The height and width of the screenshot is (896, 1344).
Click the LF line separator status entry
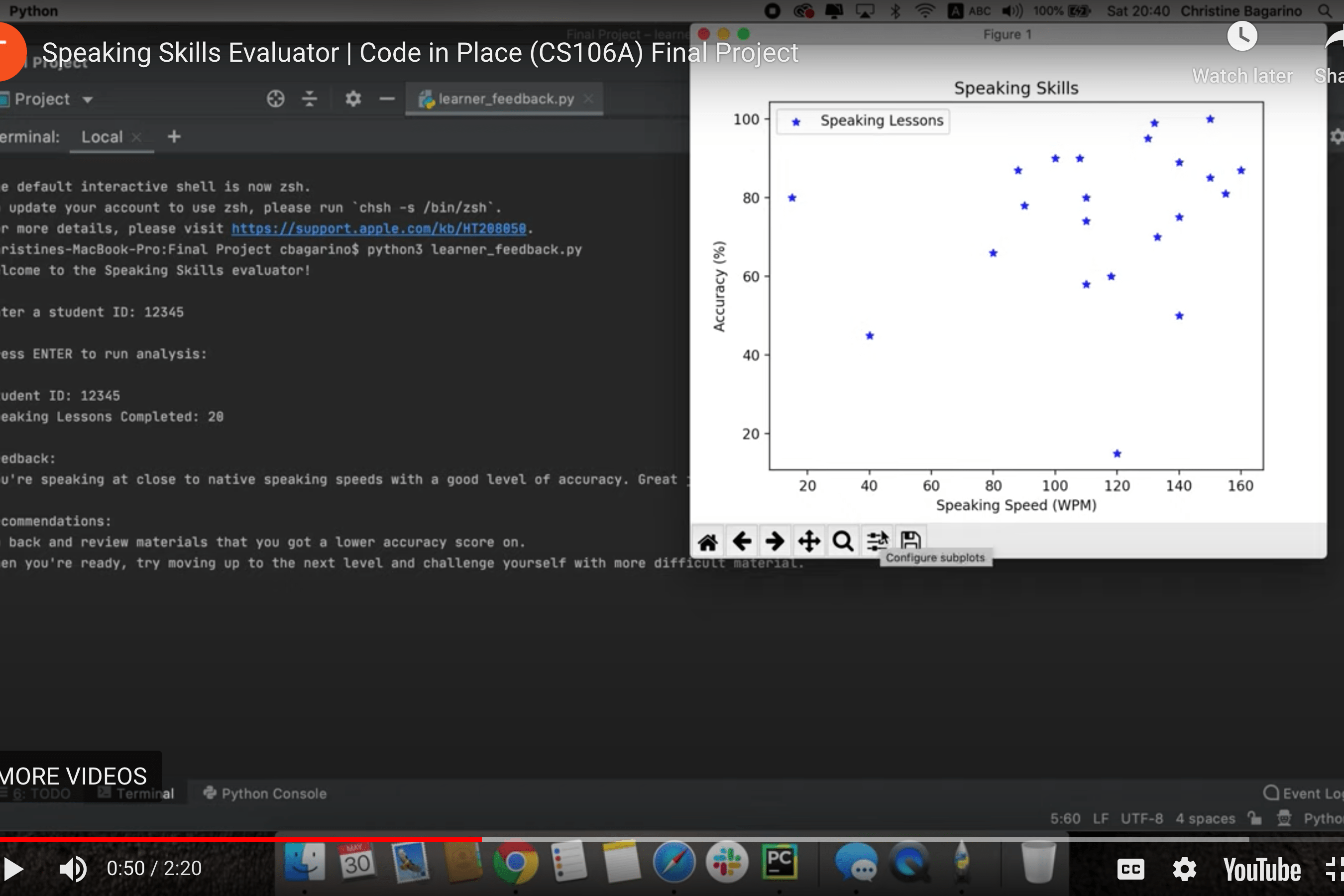point(1100,818)
